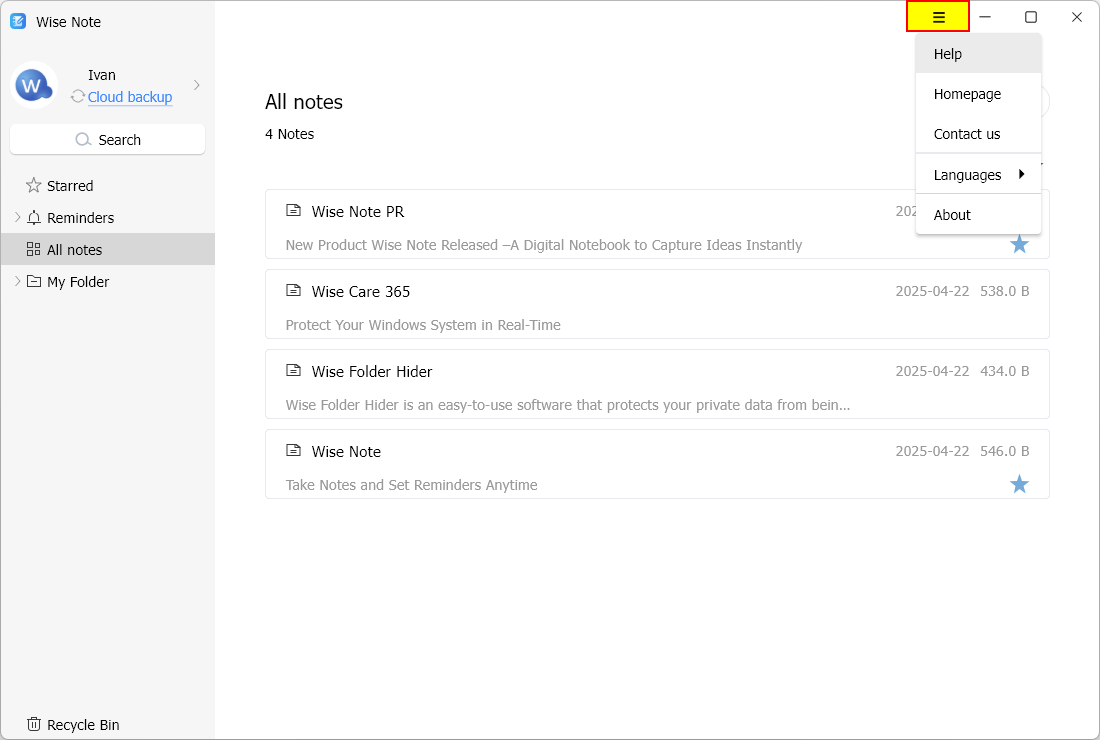Click the Starred star icon in sidebar

[x=33, y=185]
